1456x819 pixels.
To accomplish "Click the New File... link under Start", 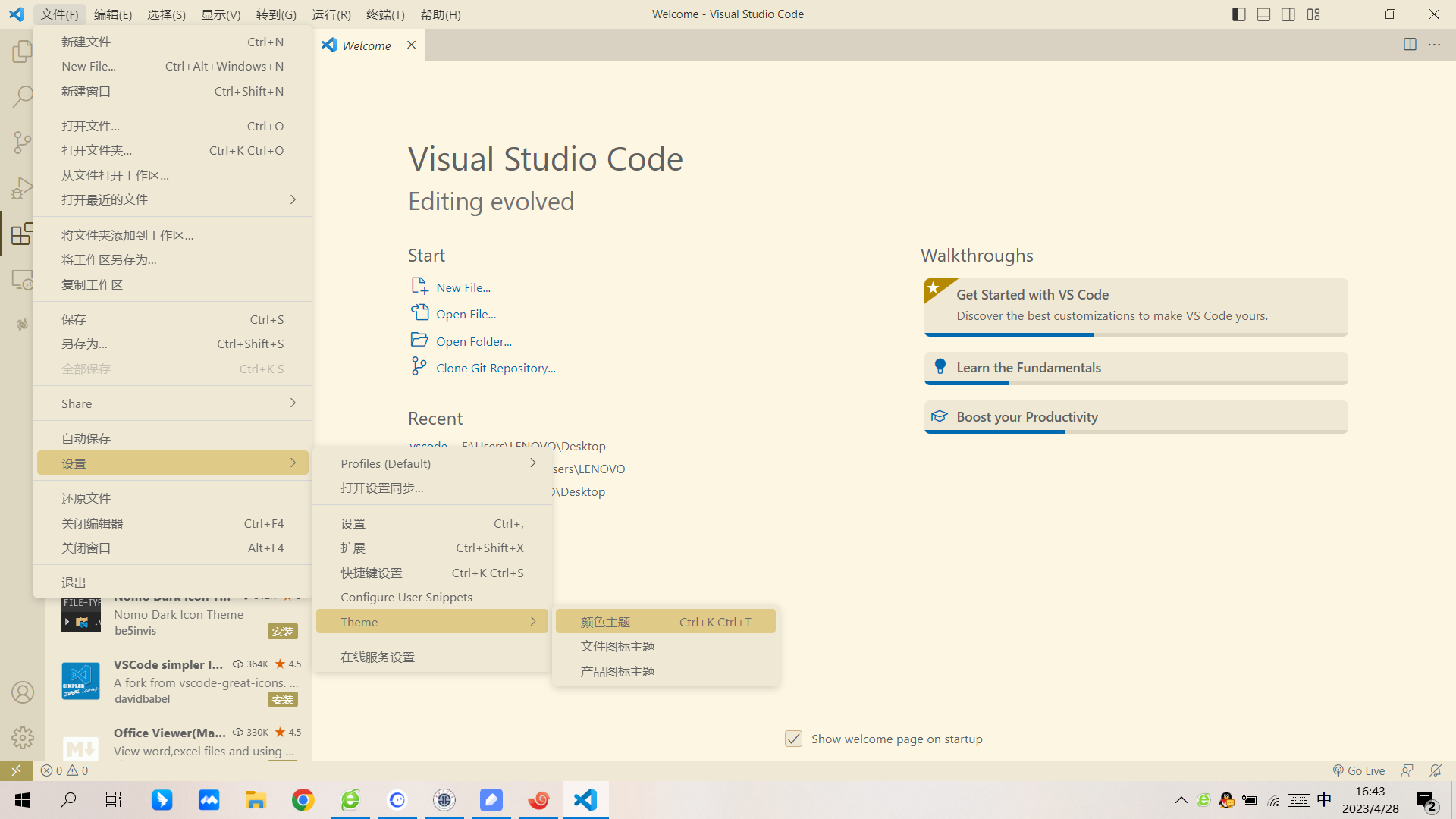I will [x=463, y=287].
